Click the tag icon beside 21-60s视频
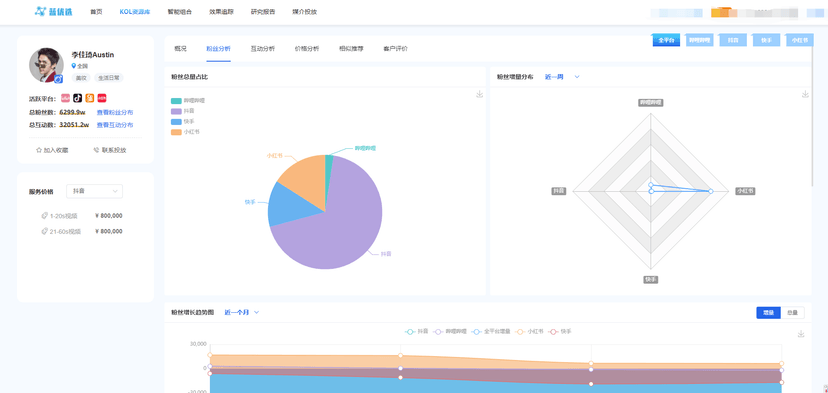Image resolution: width=828 pixels, height=393 pixels. click(x=45, y=231)
